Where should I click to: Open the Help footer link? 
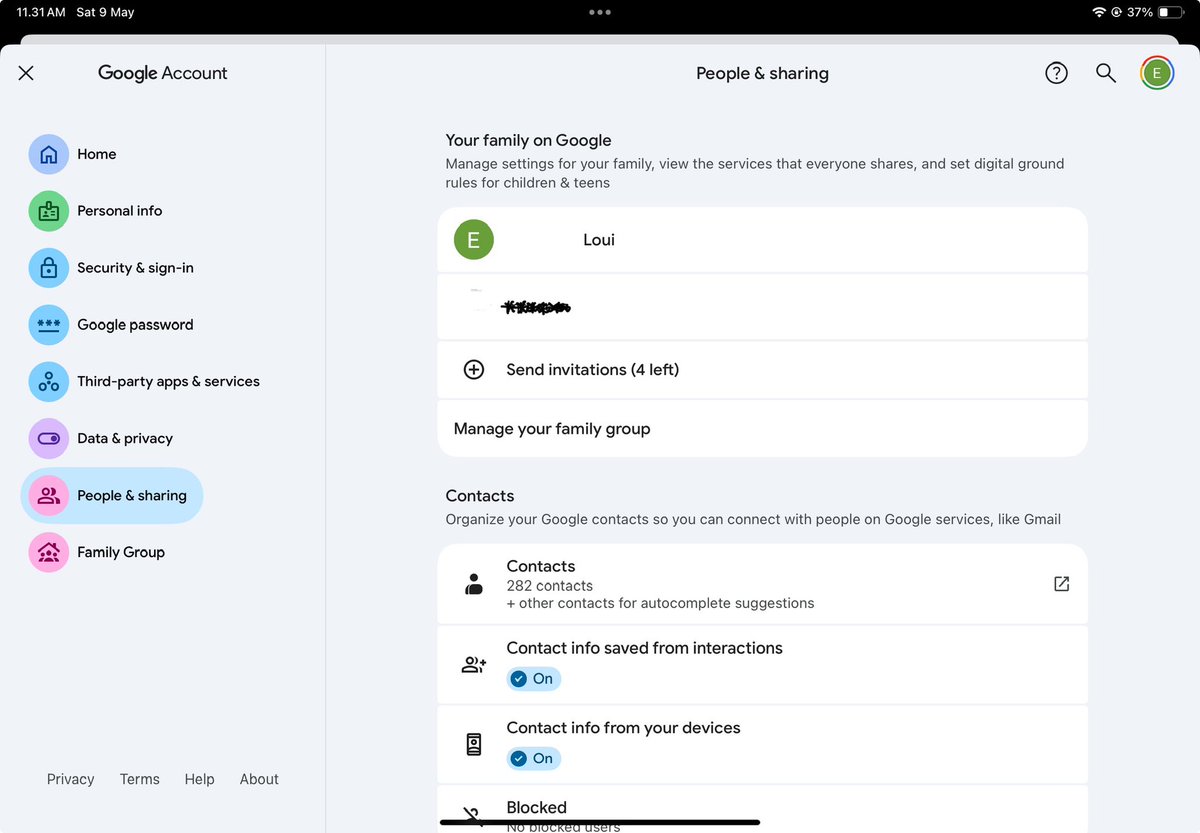[x=199, y=779]
